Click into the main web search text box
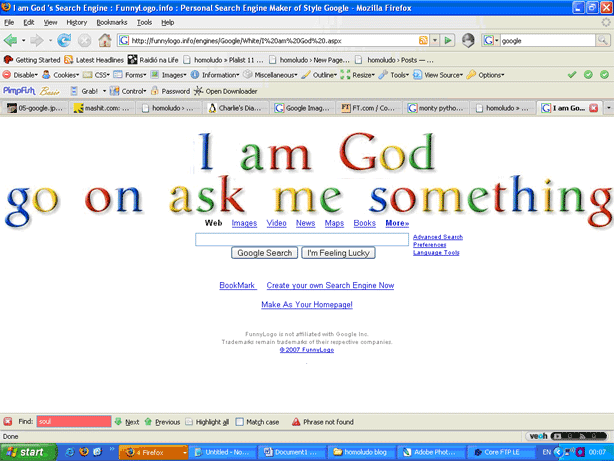 [301, 240]
